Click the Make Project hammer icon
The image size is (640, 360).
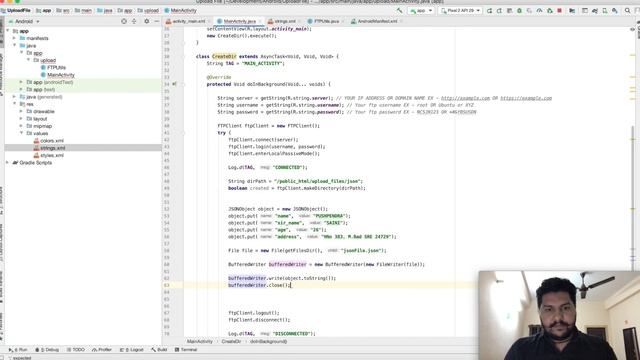(400, 11)
